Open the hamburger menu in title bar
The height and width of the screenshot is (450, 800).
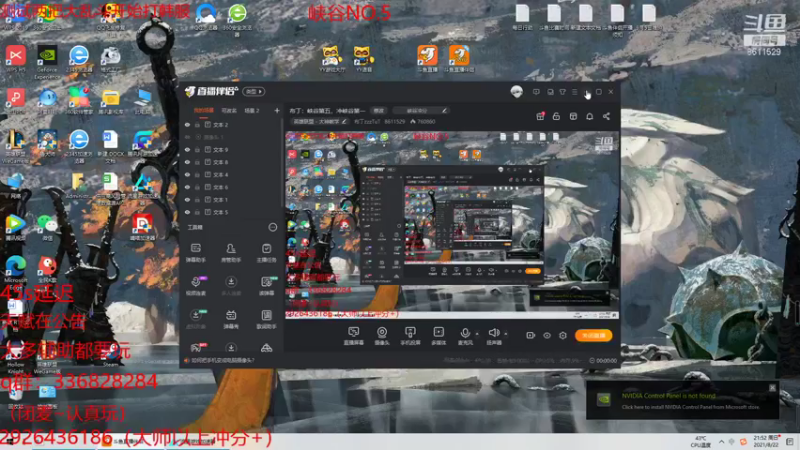[x=574, y=92]
